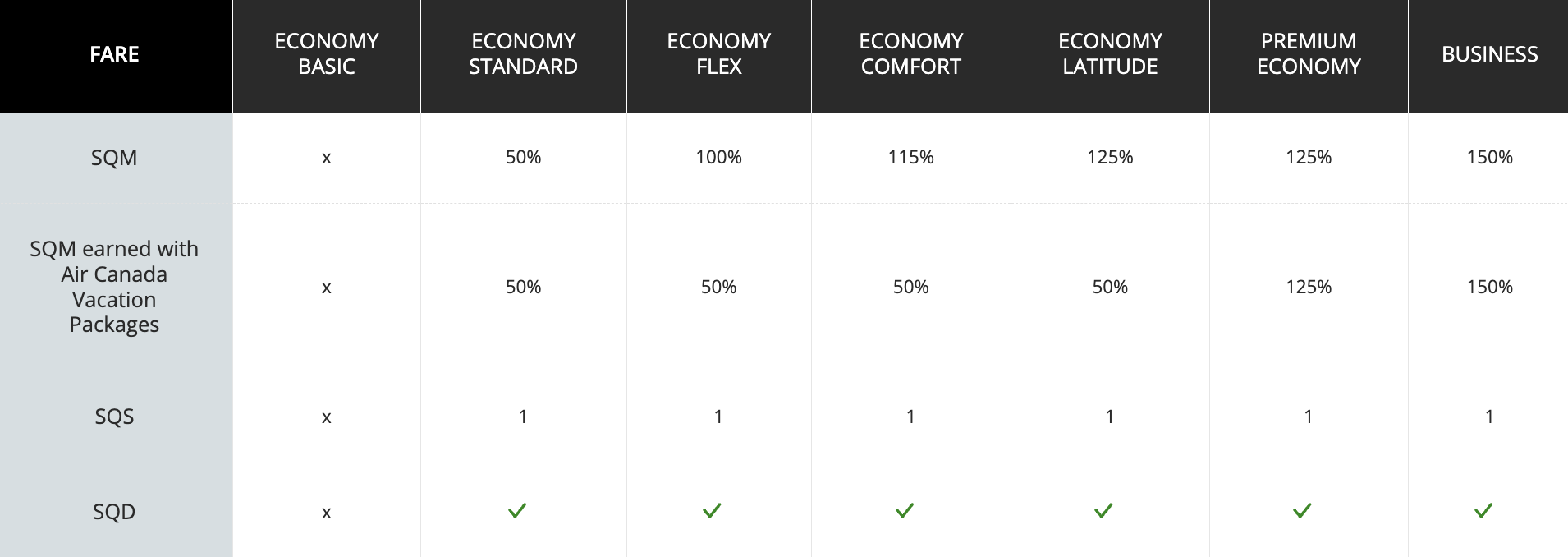This screenshot has height=557, width=1568.
Task: Click the Economy Standard column header
Action: (x=523, y=54)
